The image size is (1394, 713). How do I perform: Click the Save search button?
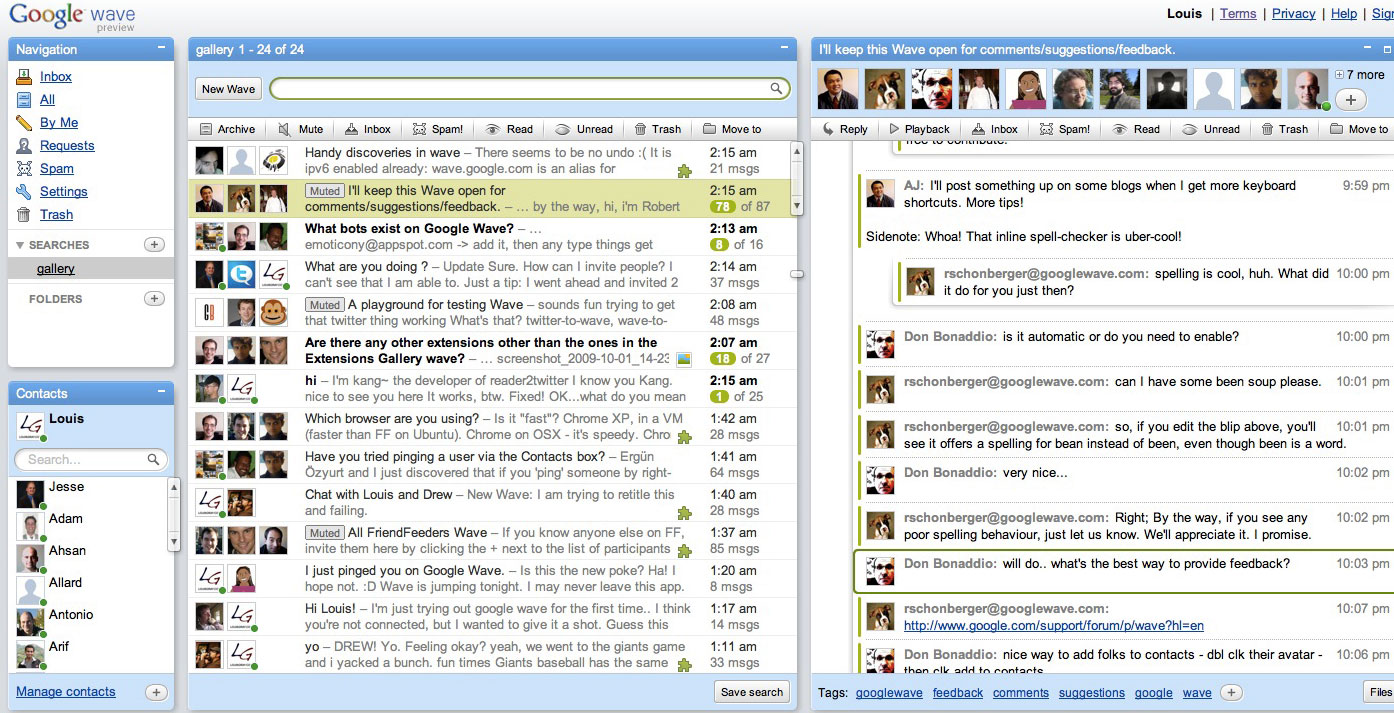coord(752,692)
